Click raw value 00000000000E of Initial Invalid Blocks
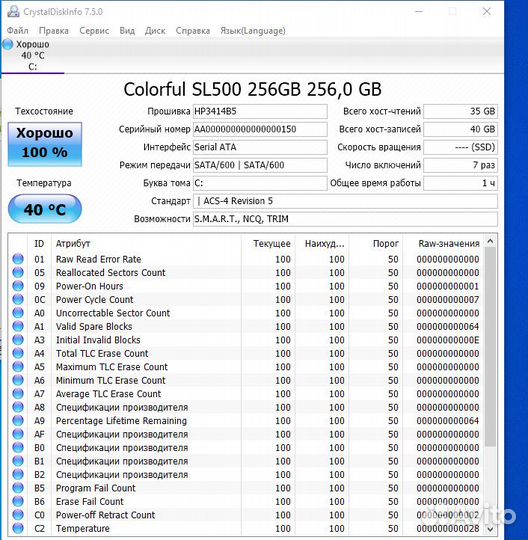 point(447,340)
